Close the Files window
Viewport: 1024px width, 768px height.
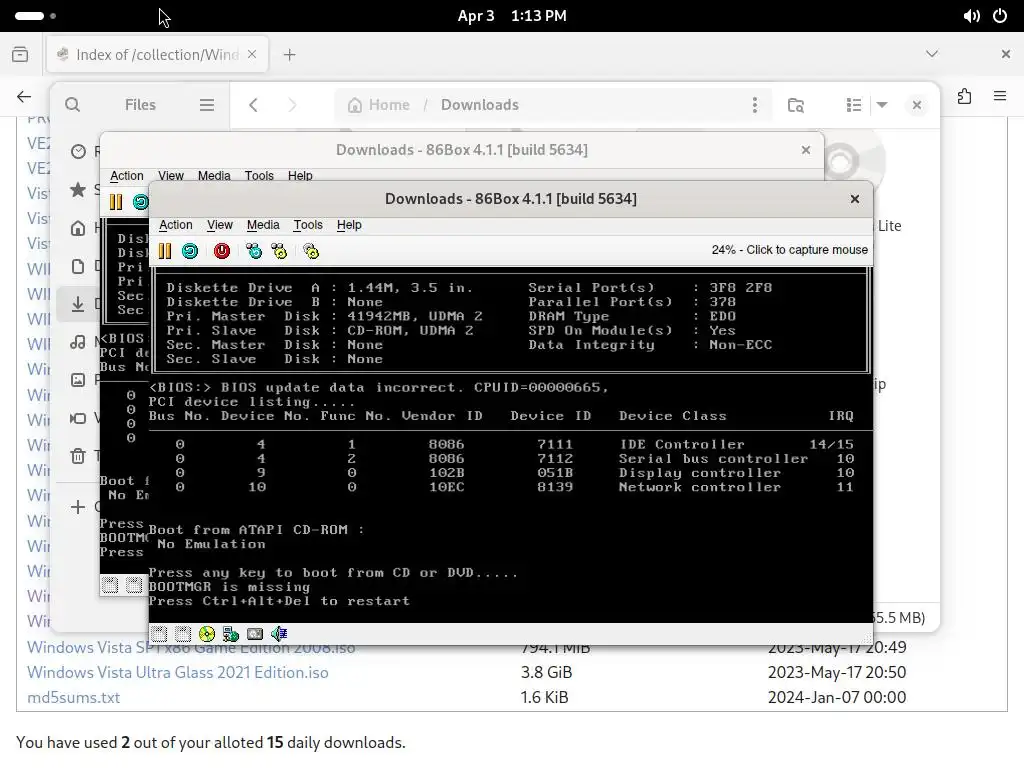click(917, 104)
